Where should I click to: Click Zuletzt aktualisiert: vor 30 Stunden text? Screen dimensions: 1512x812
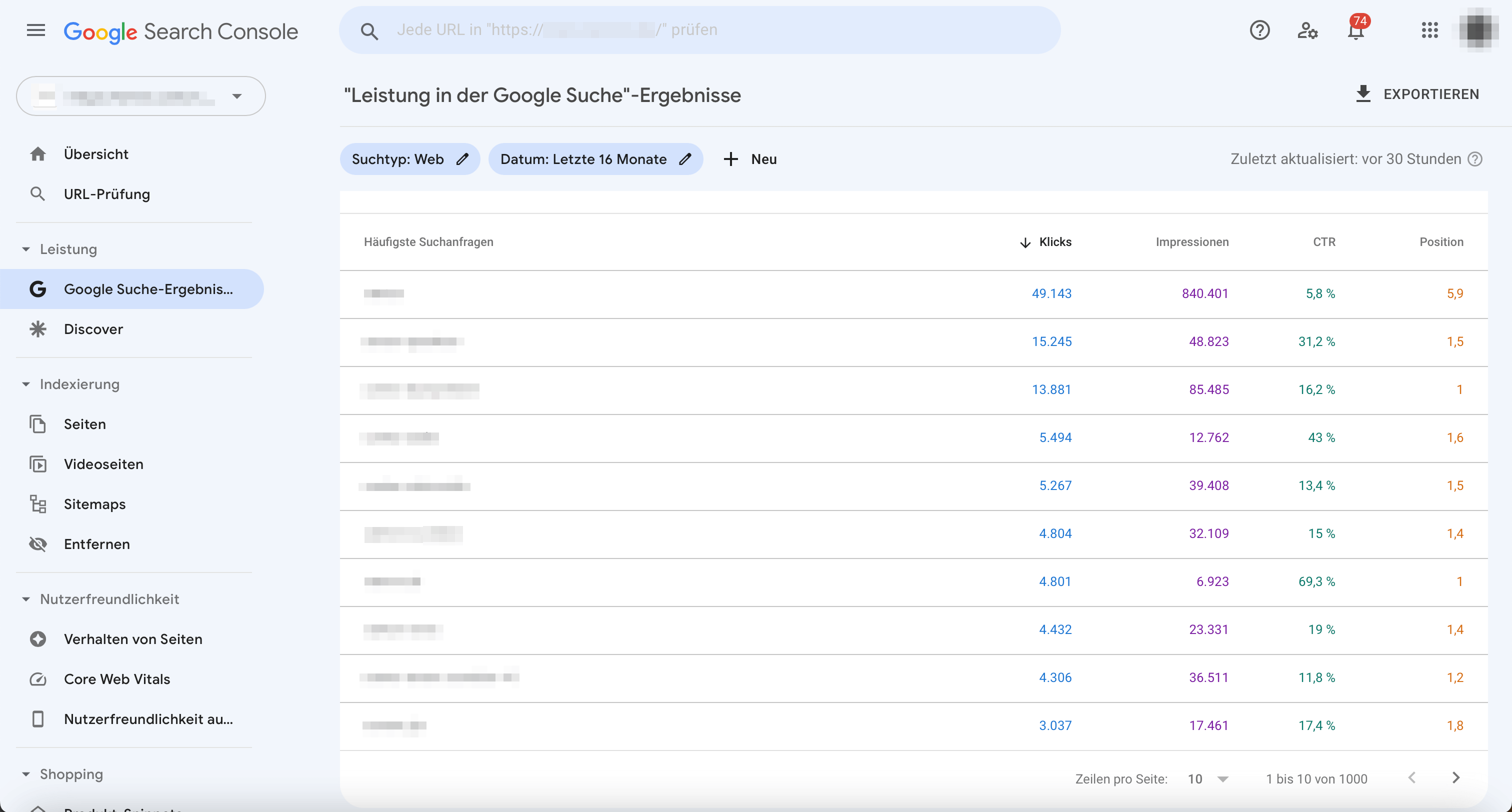click(x=1345, y=159)
